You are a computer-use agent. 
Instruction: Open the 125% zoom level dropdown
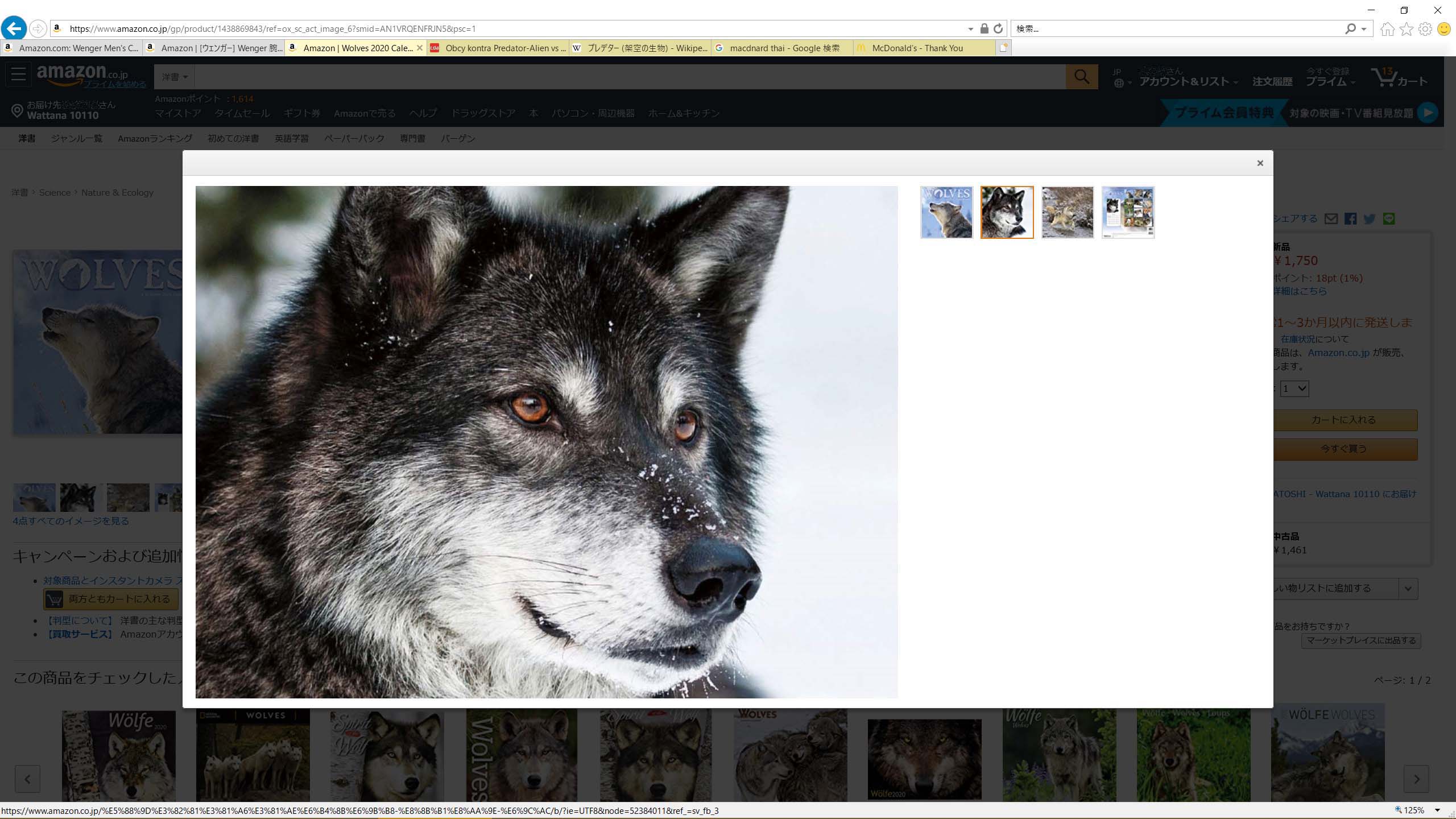(1437, 810)
